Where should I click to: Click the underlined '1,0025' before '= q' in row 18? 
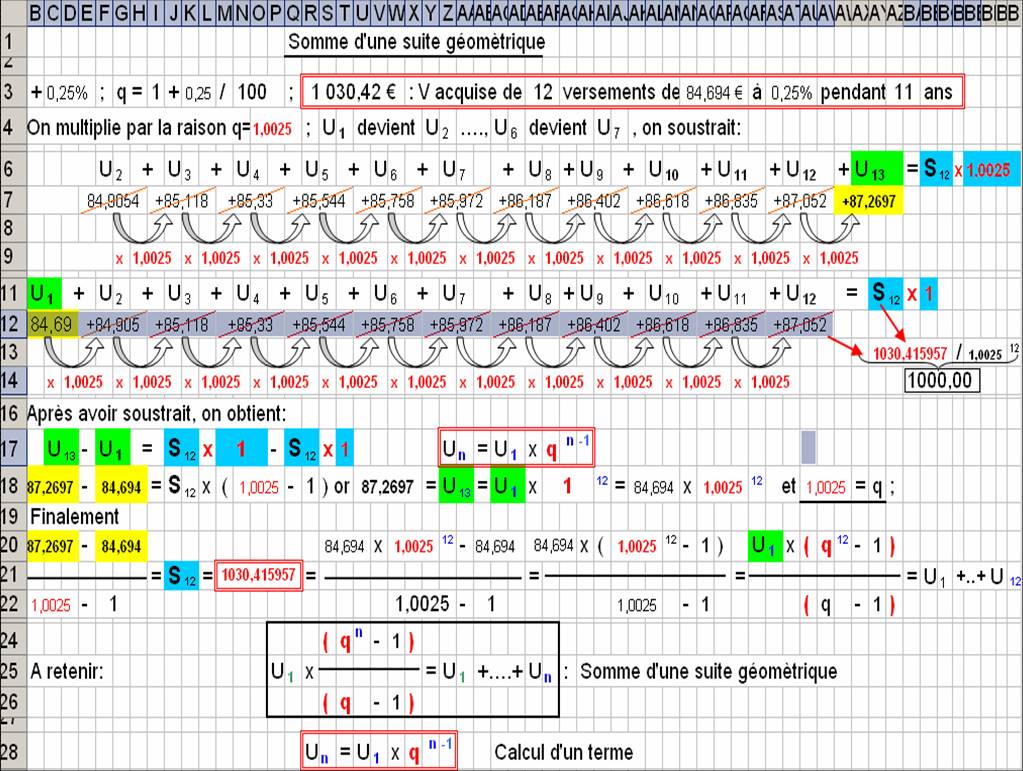(825, 488)
